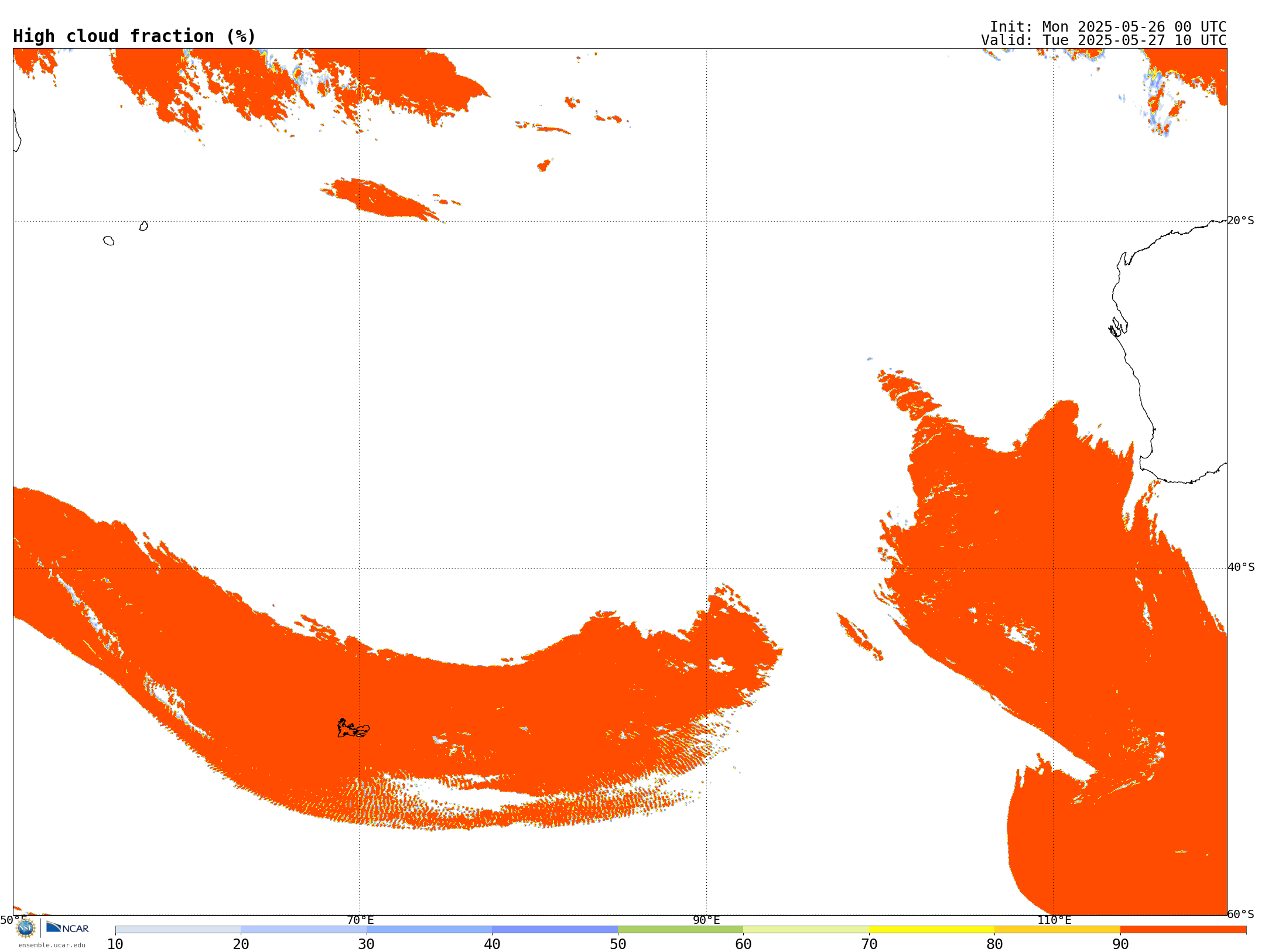This screenshot has height=952, width=1265.
Task: Select the green 50–60% colorbar segment
Action: pos(681,930)
